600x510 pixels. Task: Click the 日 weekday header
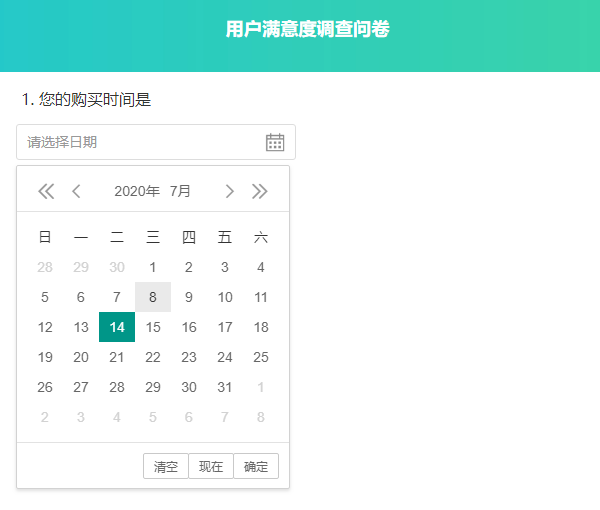[x=45, y=237]
